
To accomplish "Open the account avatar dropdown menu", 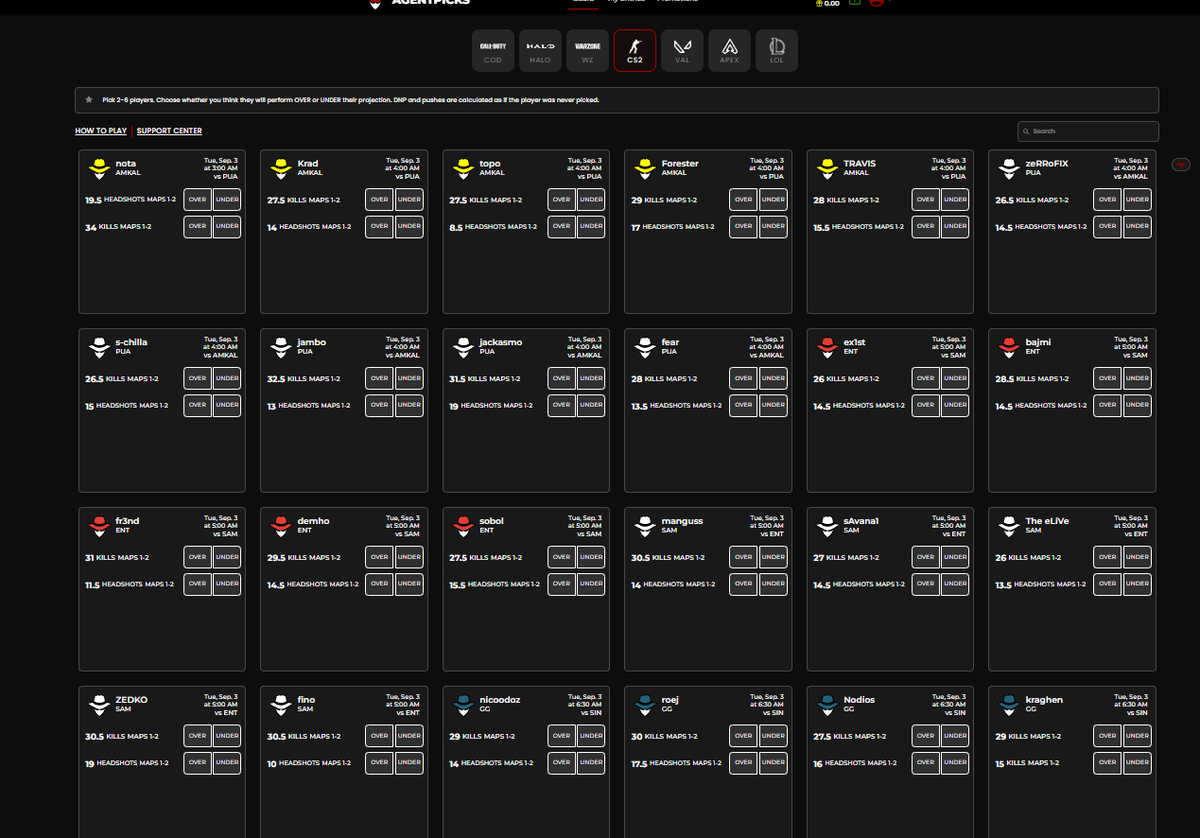I will tap(877, 4).
